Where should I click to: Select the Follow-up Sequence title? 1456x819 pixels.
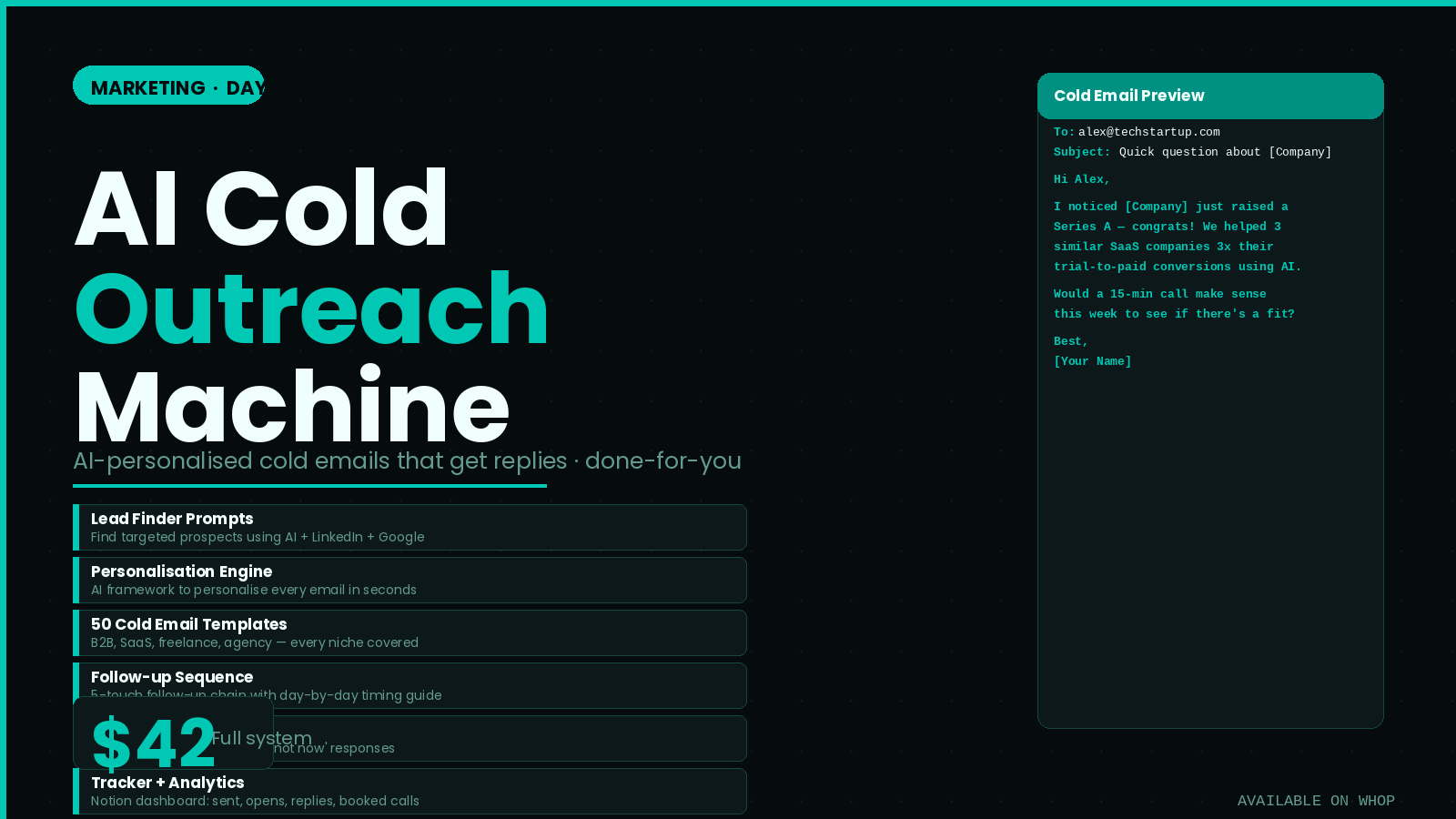coord(172,677)
